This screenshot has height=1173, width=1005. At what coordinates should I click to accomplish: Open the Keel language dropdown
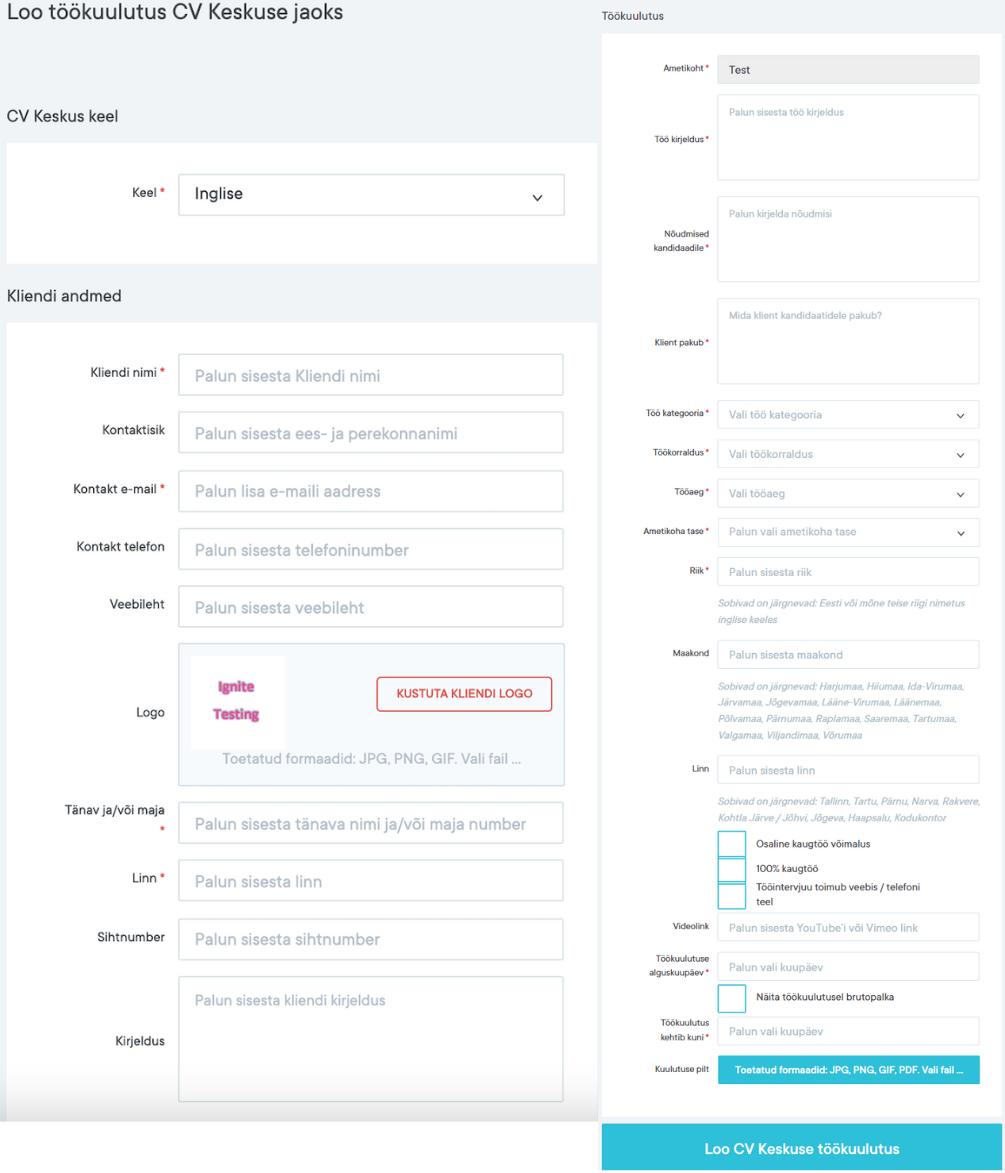coord(371,195)
